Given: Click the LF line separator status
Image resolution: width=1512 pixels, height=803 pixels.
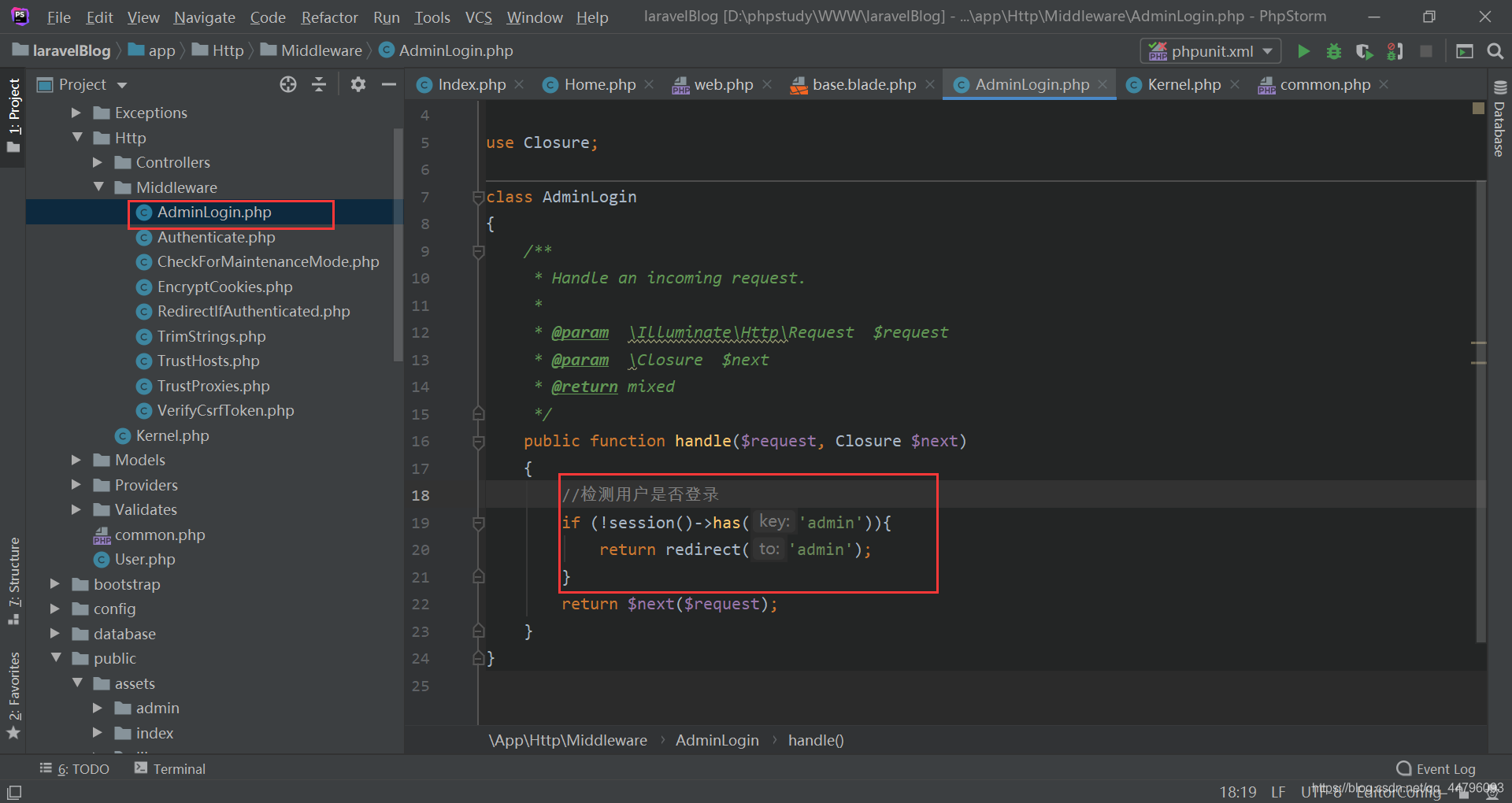Looking at the screenshot, I should (1278, 792).
